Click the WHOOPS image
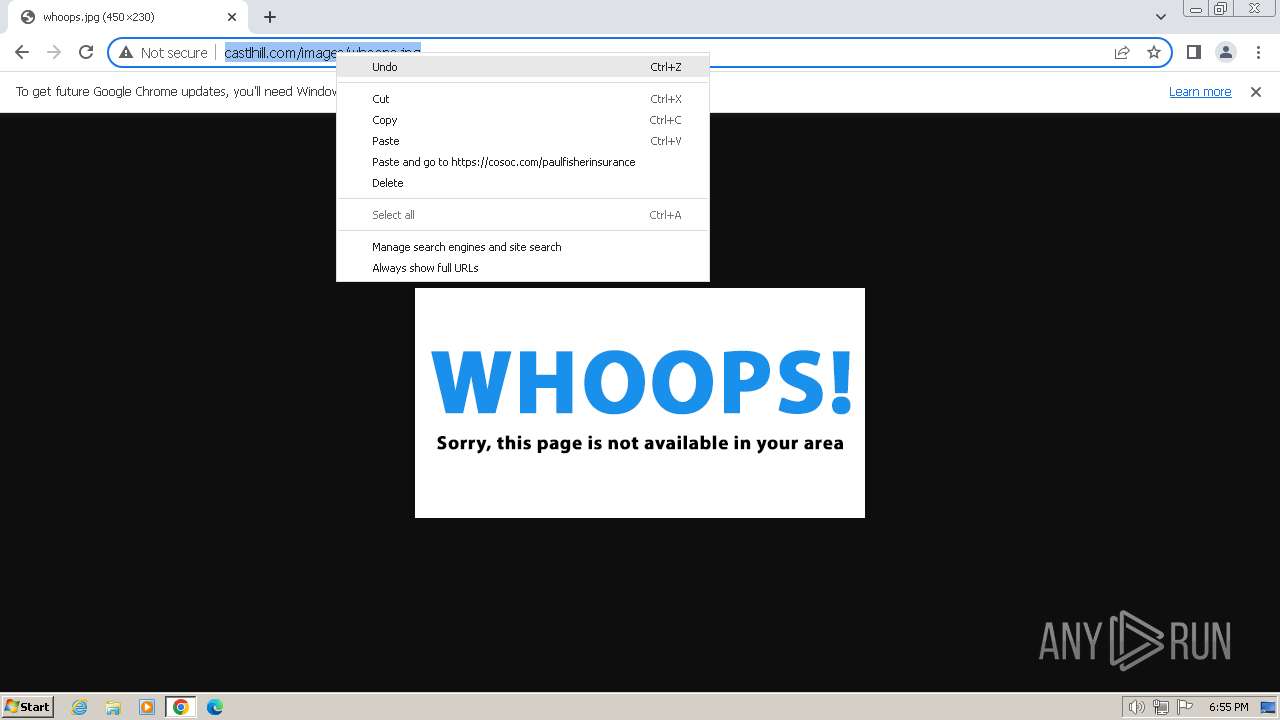The width and height of the screenshot is (1280, 720). [640, 403]
